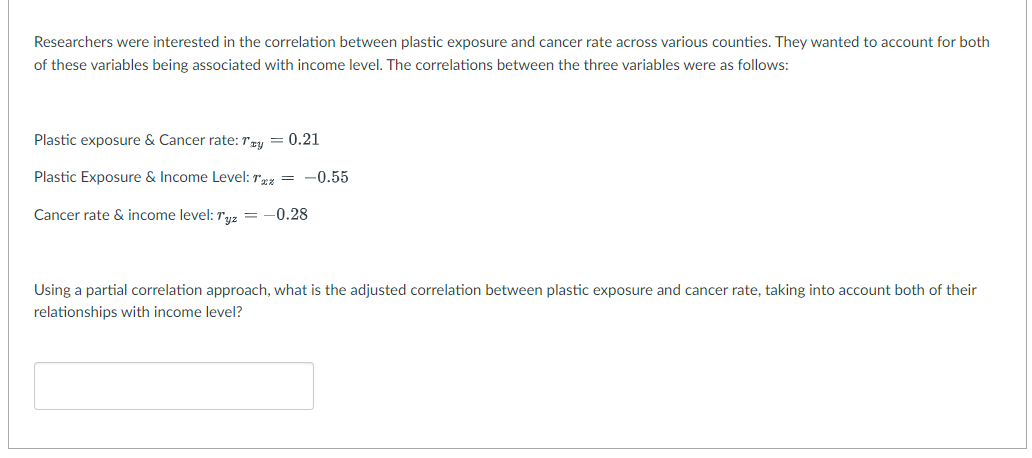This screenshot has width=1032, height=458.
Task: Click the empty answer input field
Action: coord(173,386)
